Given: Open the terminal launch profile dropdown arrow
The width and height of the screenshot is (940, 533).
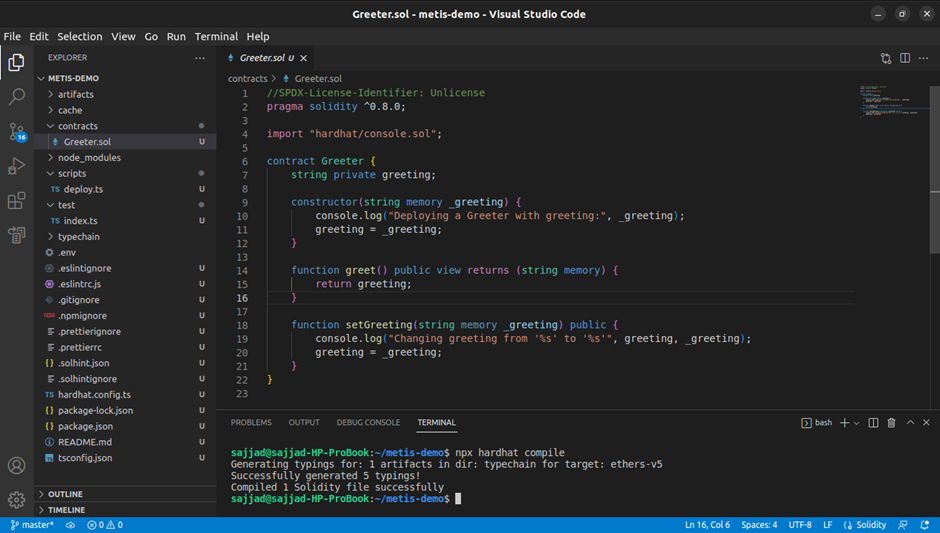Looking at the screenshot, I should click(x=857, y=423).
